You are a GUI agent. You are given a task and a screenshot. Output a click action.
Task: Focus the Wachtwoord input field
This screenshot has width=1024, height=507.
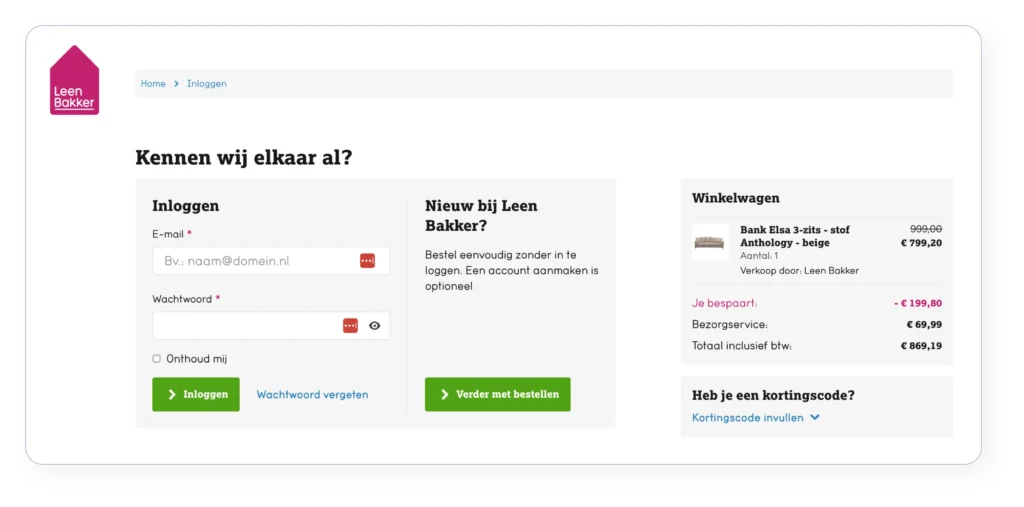pos(271,325)
